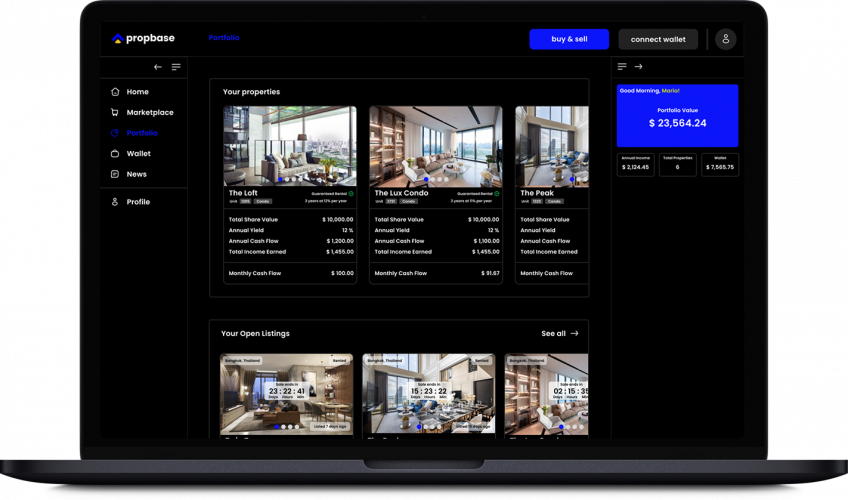This screenshot has width=848, height=500.
Task: Open Marketplace from sidebar
Action: pyautogui.click(x=150, y=112)
